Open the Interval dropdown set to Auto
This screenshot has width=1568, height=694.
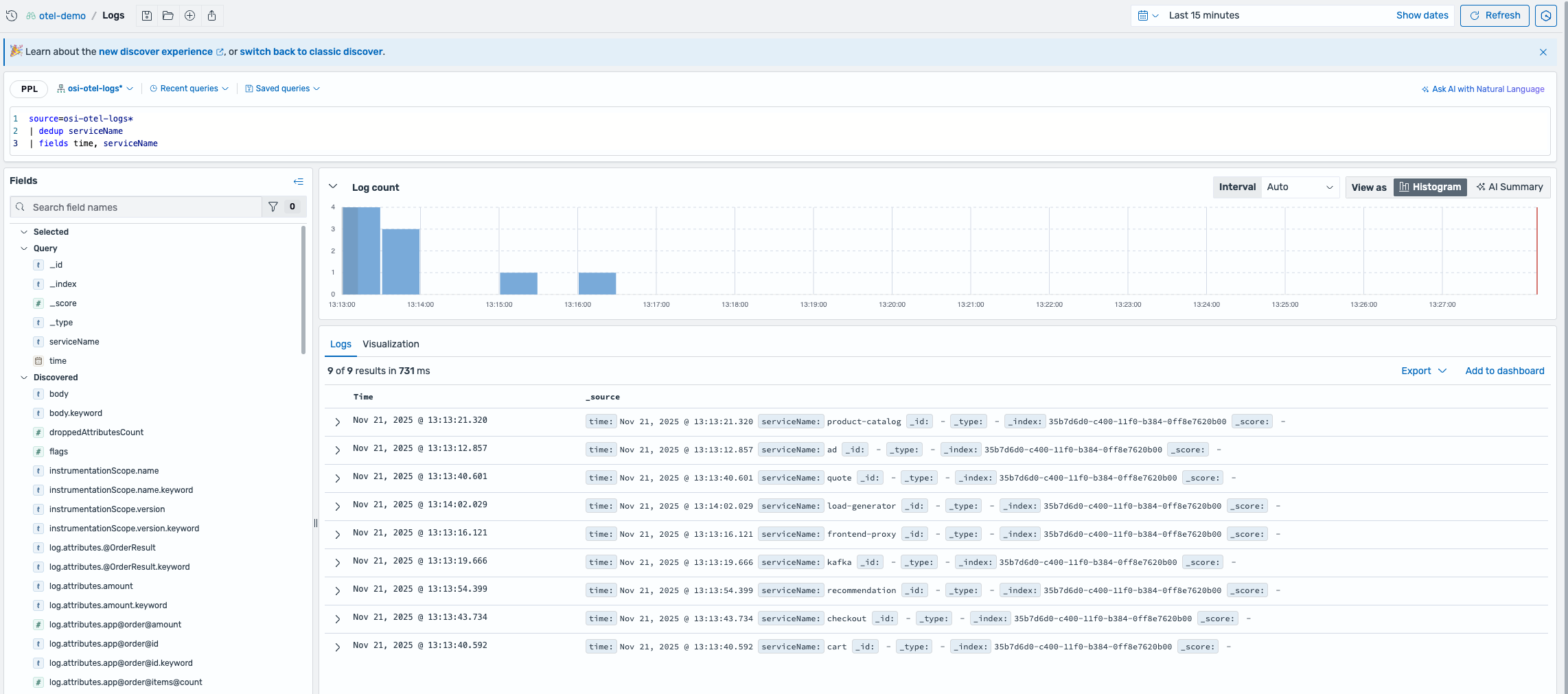[1299, 187]
